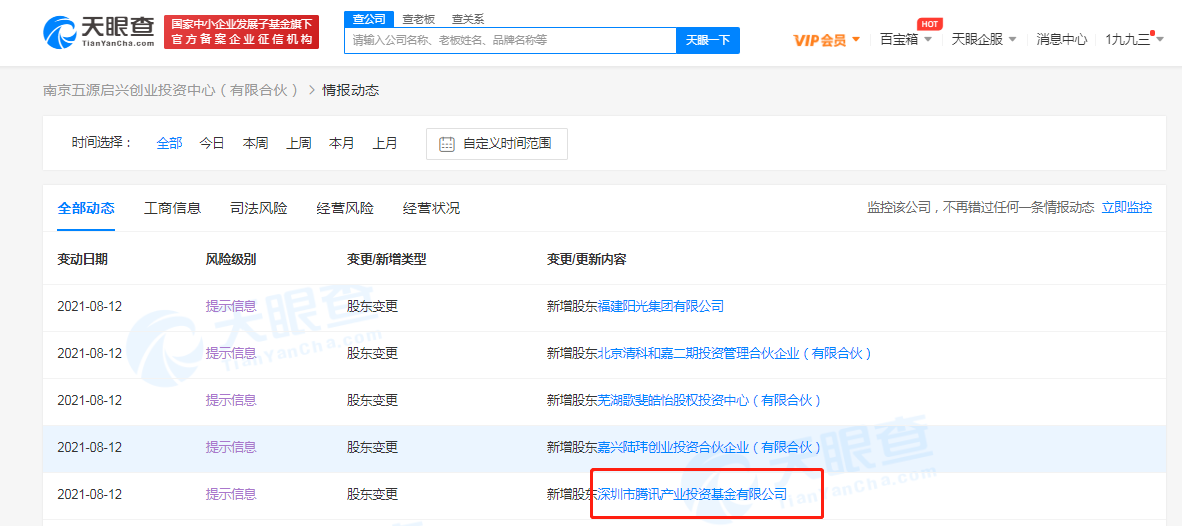Open shareholder 福建阳光集团有限公司
The width and height of the screenshot is (1182, 526).
[x=661, y=307]
